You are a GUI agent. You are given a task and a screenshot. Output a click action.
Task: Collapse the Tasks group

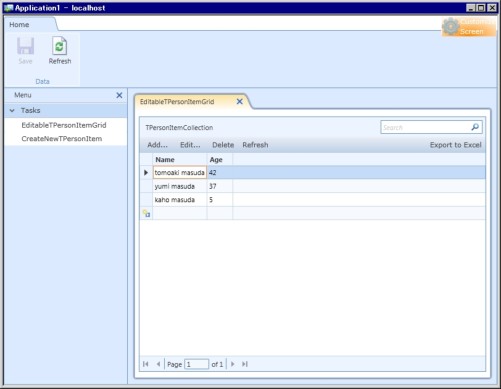pyautogui.click(x=12, y=110)
